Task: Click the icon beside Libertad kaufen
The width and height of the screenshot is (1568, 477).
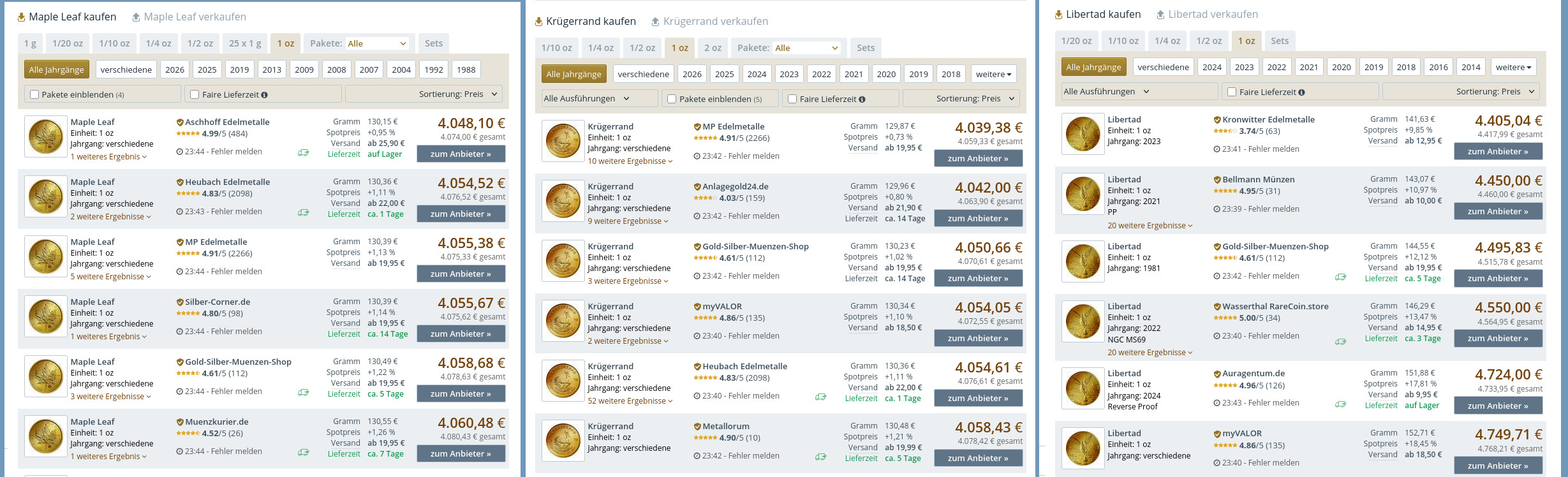Action: tap(1059, 15)
